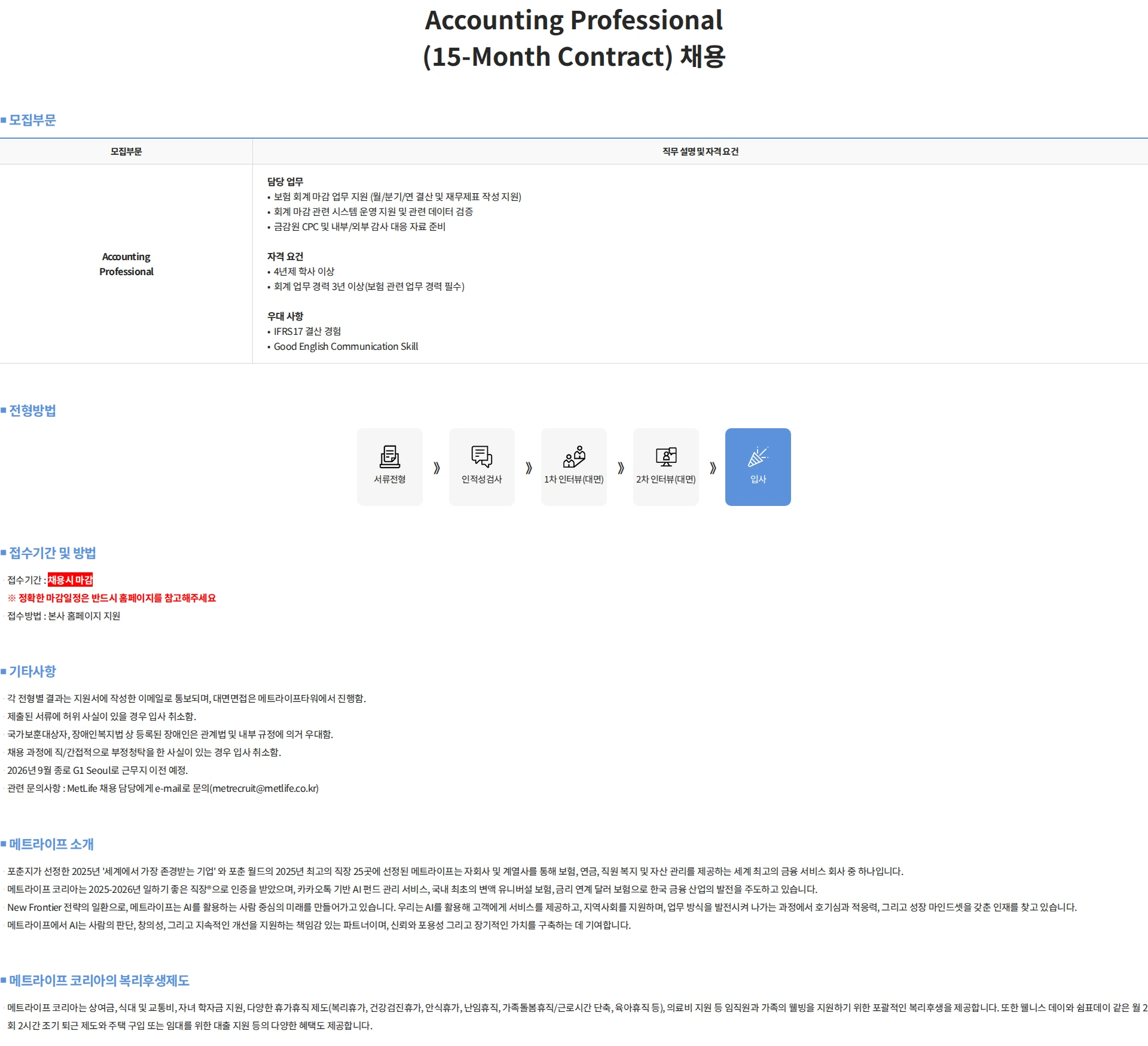Click the 회계 업무 경력 3년 이상 bullet
This screenshot has height=1046, width=1148.
366,286
